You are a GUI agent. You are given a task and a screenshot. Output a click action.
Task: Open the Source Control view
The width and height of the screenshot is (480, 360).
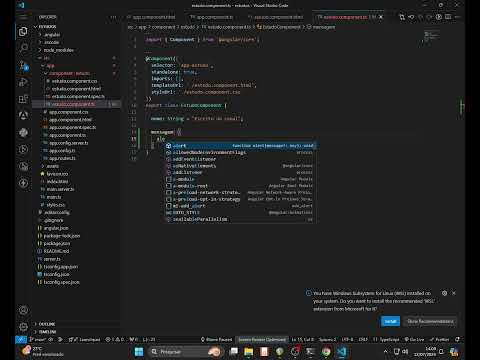[23, 65]
